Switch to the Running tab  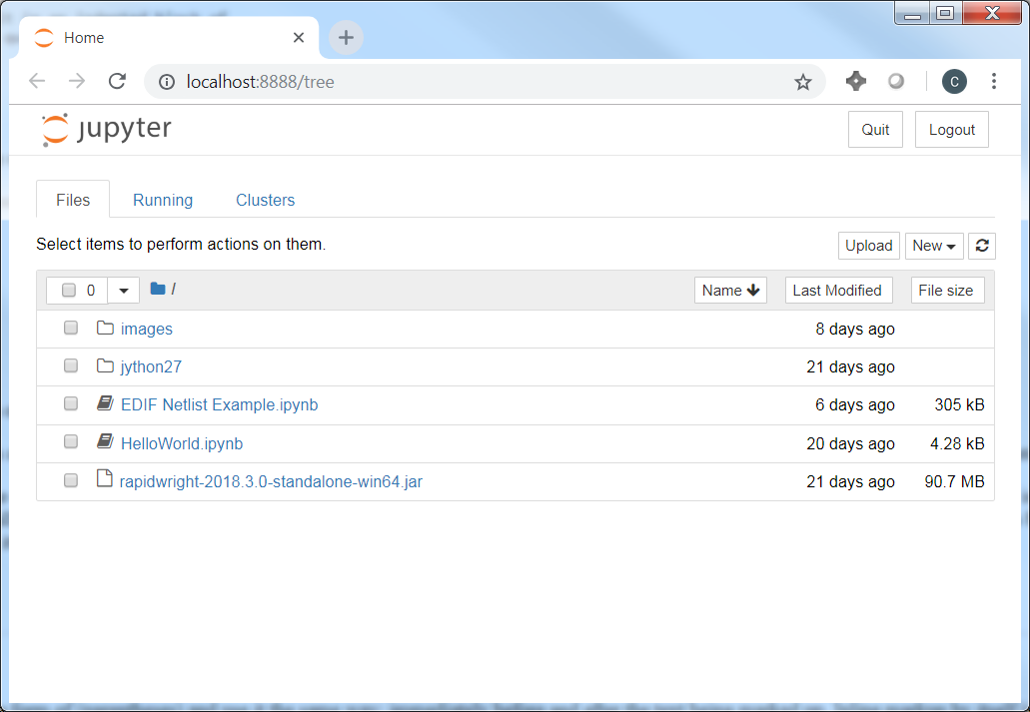click(163, 200)
